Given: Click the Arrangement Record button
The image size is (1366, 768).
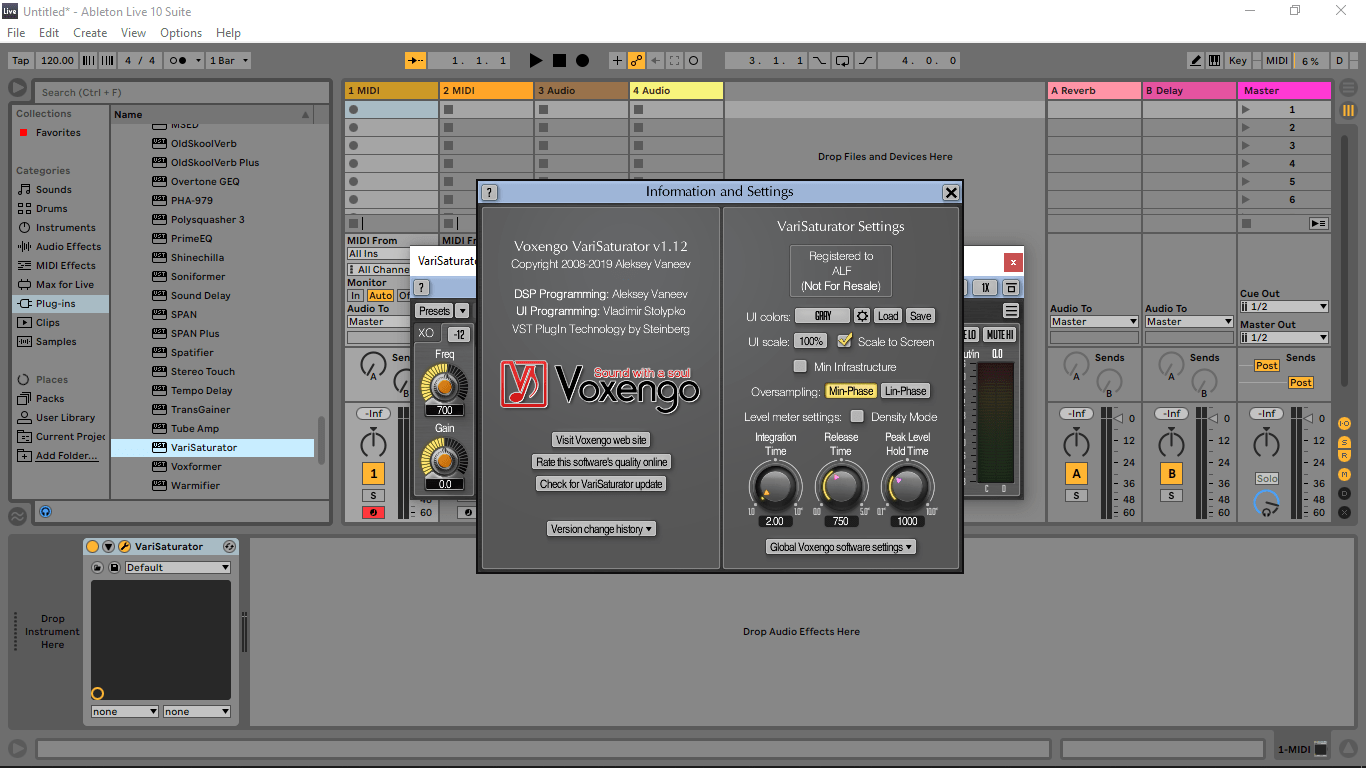Looking at the screenshot, I should pyautogui.click(x=582, y=61).
